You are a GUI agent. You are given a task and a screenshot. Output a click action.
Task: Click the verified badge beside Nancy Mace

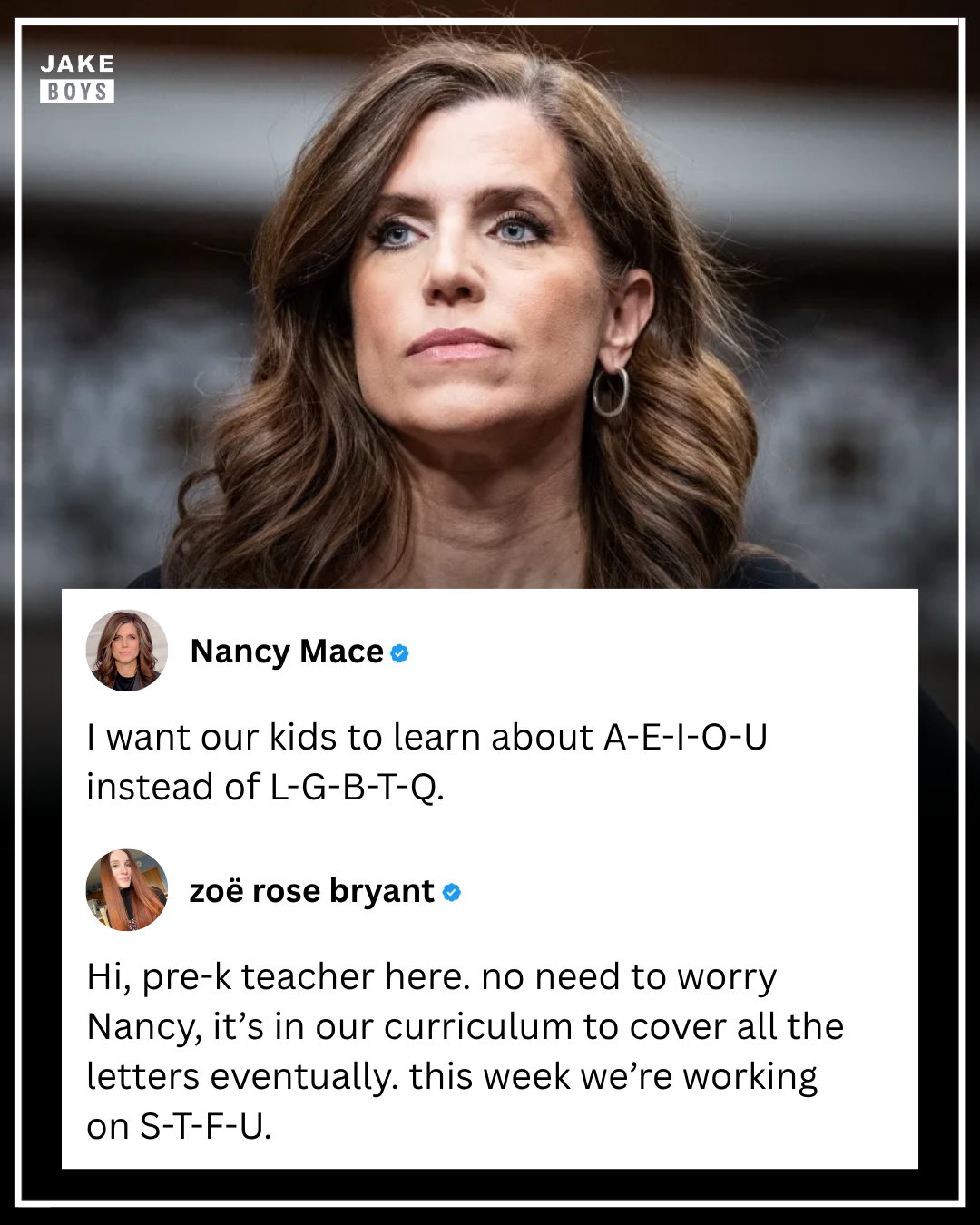point(399,652)
